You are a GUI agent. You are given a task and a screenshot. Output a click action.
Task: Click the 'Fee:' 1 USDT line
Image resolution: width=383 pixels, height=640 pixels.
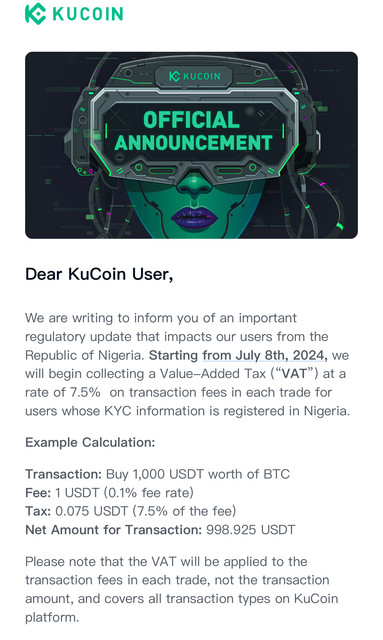click(x=109, y=493)
